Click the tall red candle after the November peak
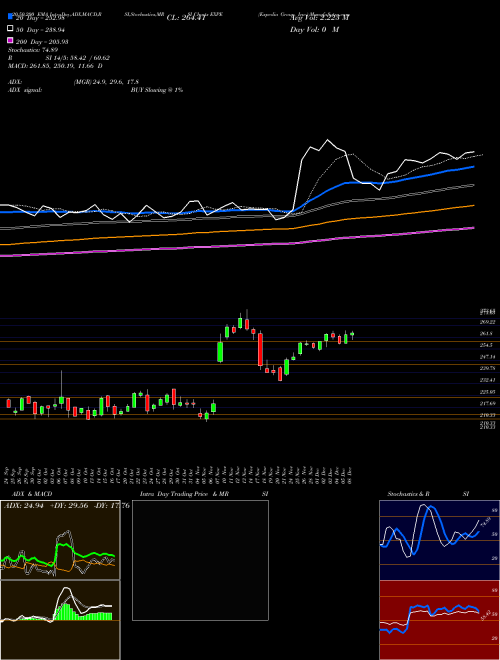Screen dimensions: 500x660 coord(261,349)
